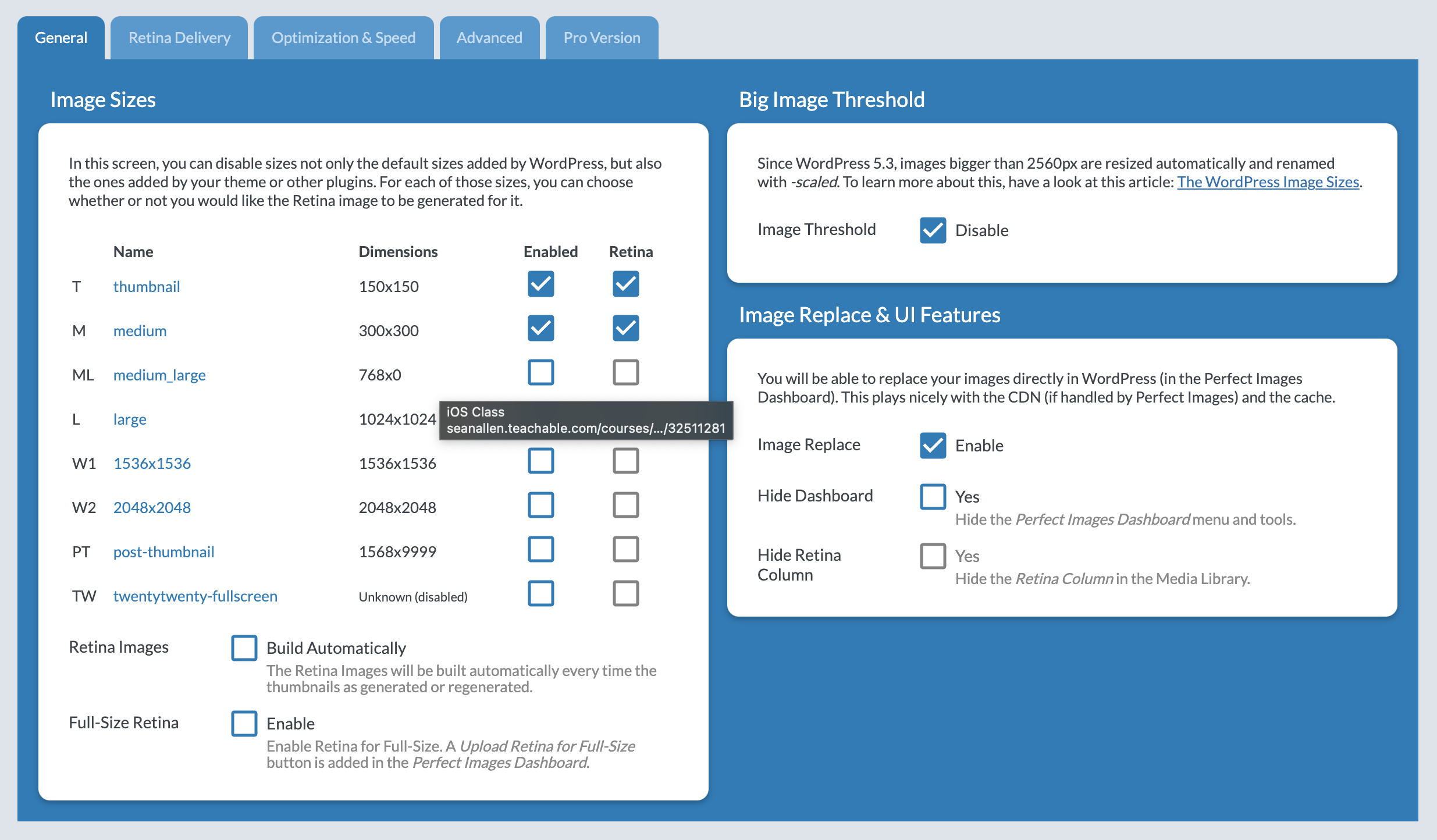
Task: Switch to the Retina Delivery tab
Action: pyautogui.click(x=178, y=38)
